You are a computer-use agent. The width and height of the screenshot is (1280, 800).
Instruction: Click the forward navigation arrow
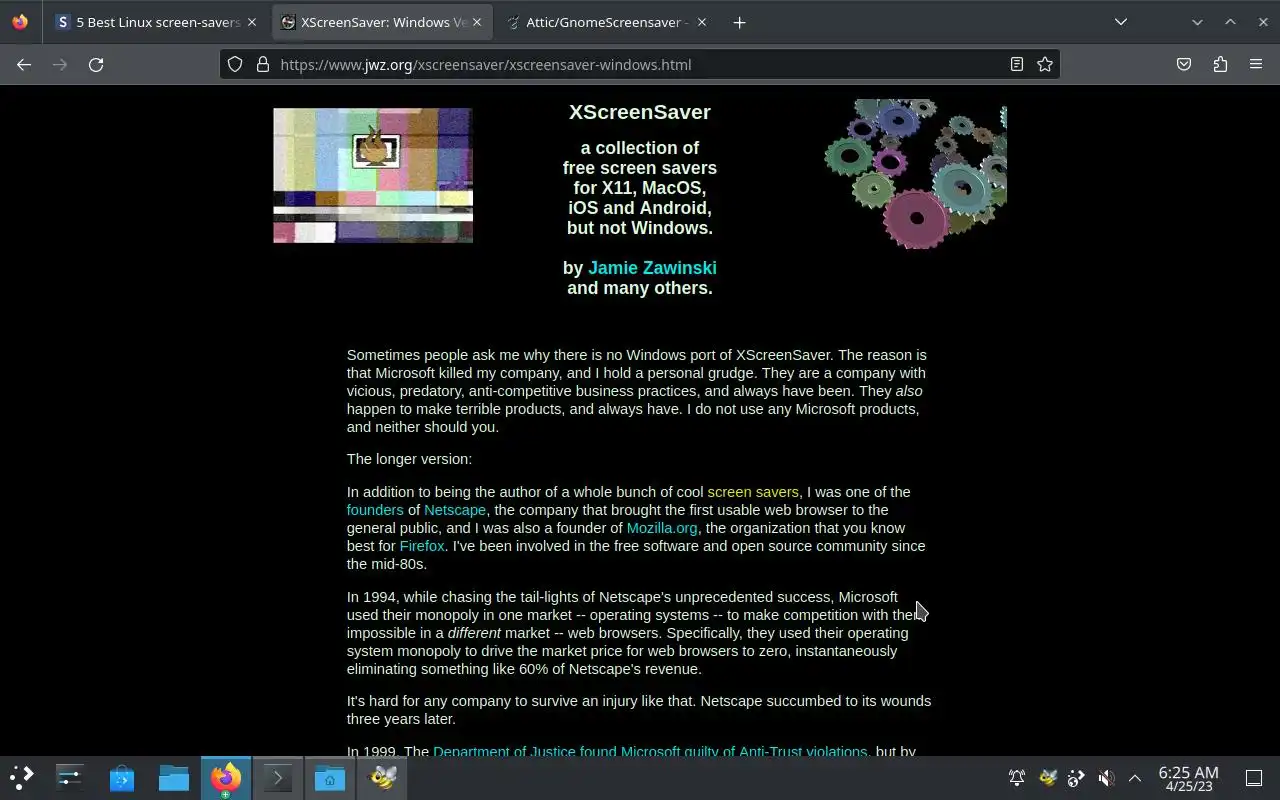click(x=60, y=64)
